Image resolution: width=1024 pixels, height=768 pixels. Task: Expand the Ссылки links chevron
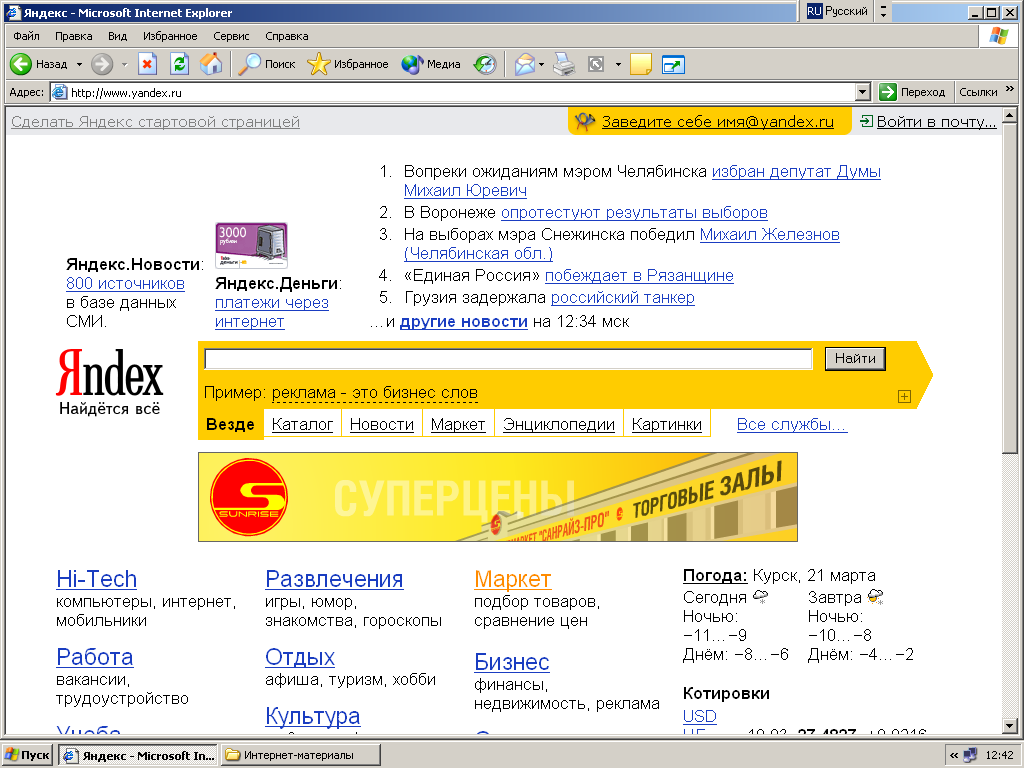tap(1010, 89)
